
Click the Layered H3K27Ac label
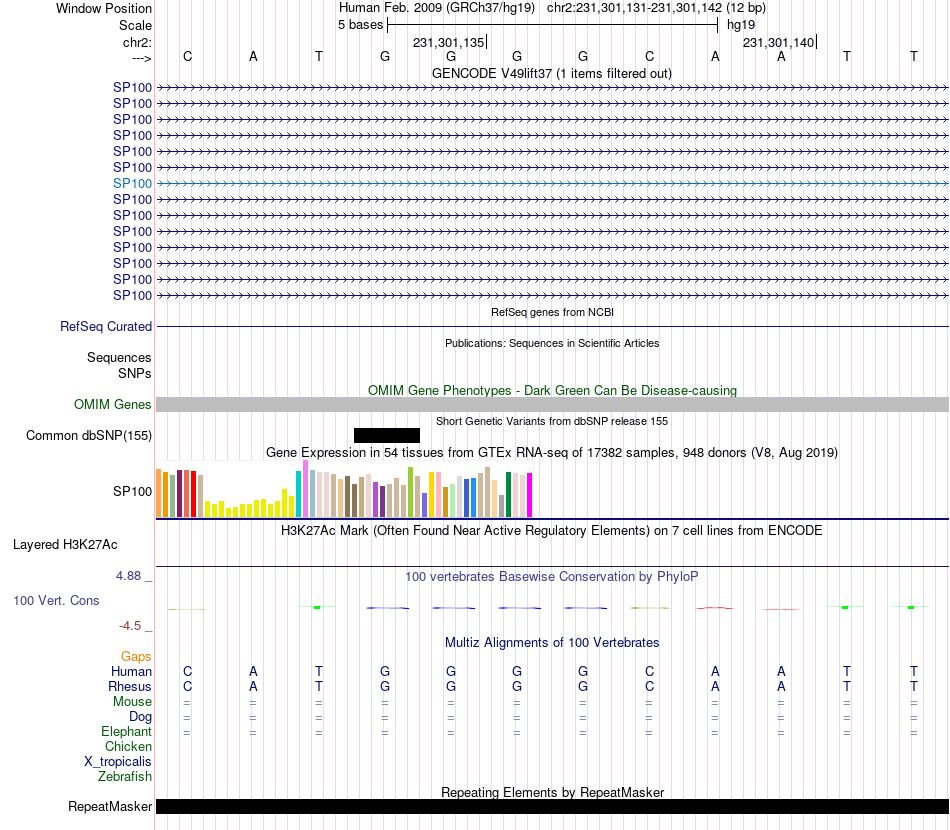pyautogui.click(x=65, y=545)
